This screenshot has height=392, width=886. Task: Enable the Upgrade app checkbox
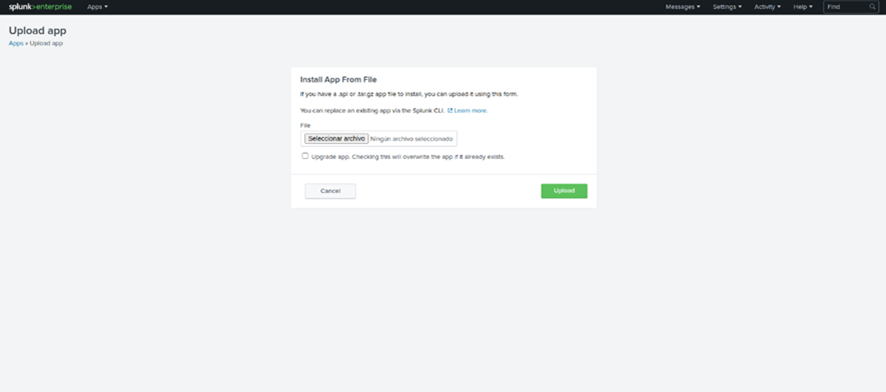point(305,156)
